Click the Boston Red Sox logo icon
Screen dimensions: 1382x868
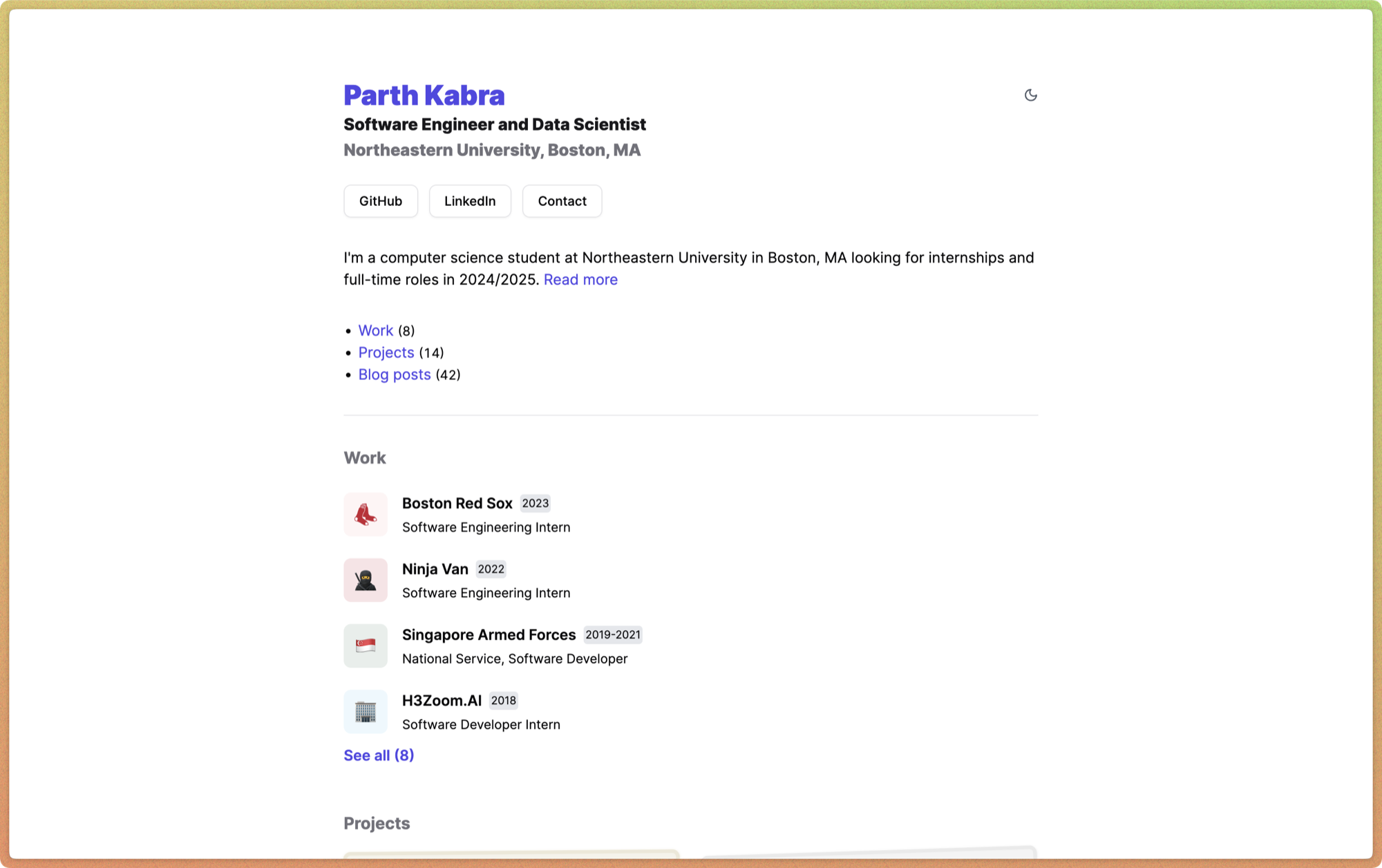coord(366,514)
